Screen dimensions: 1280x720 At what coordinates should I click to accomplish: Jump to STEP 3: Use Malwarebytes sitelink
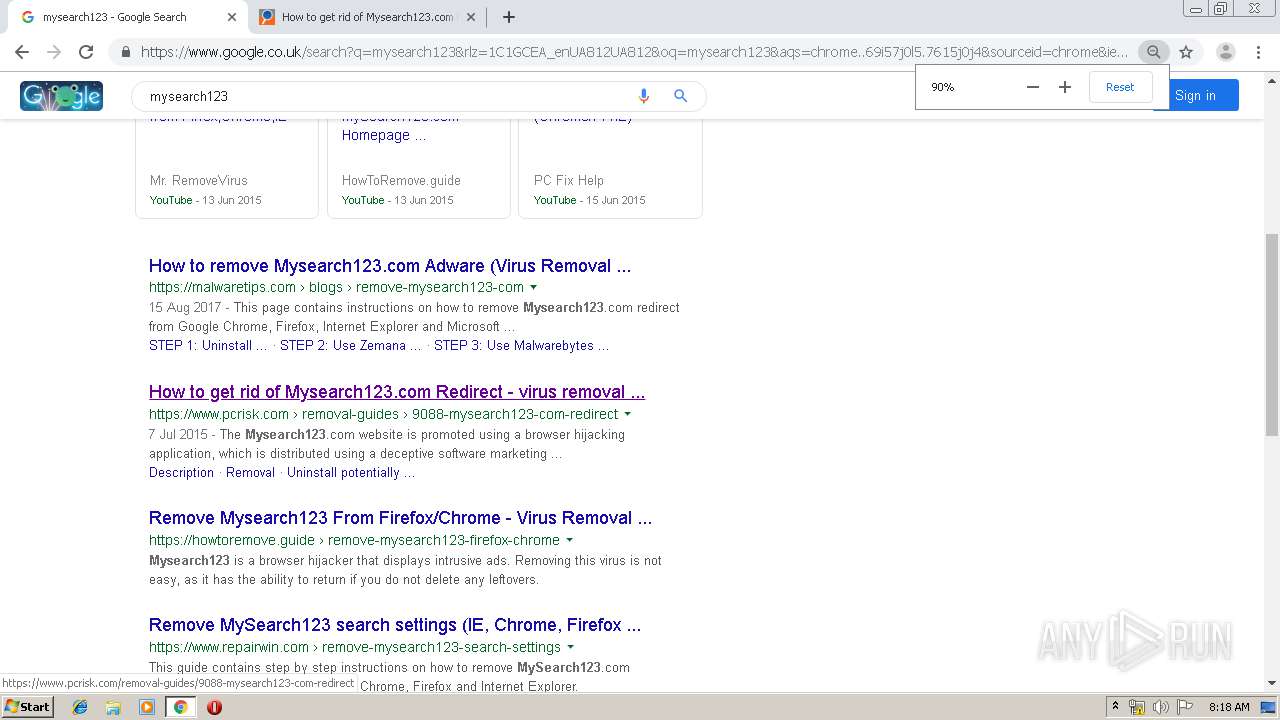(521, 345)
